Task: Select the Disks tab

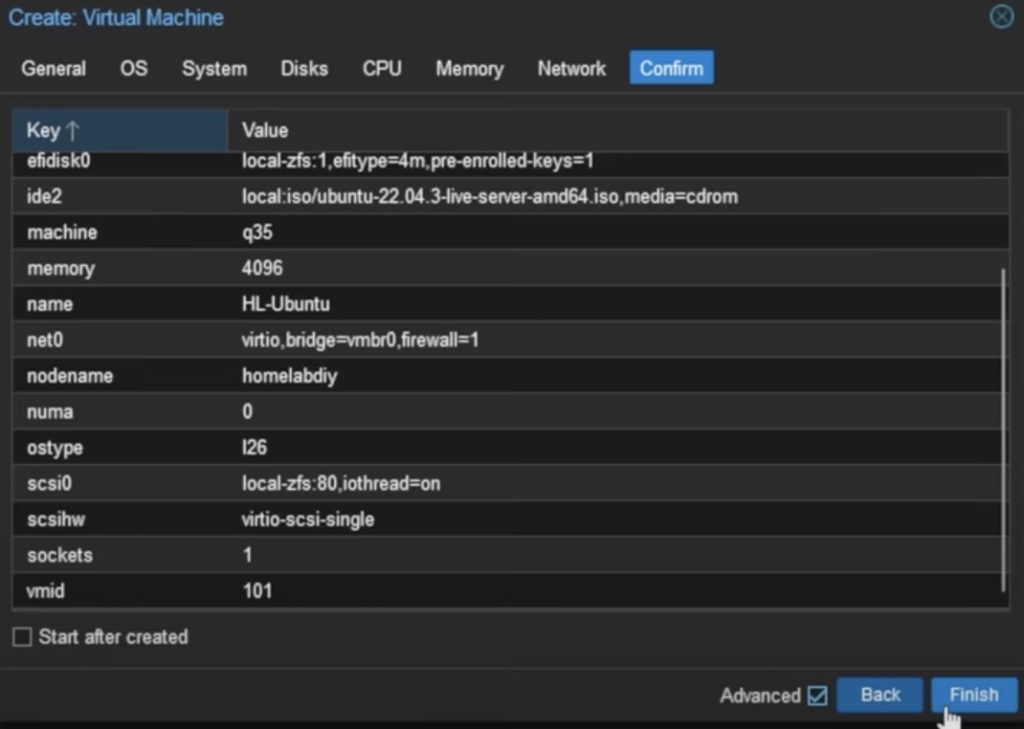Action: [x=304, y=69]
